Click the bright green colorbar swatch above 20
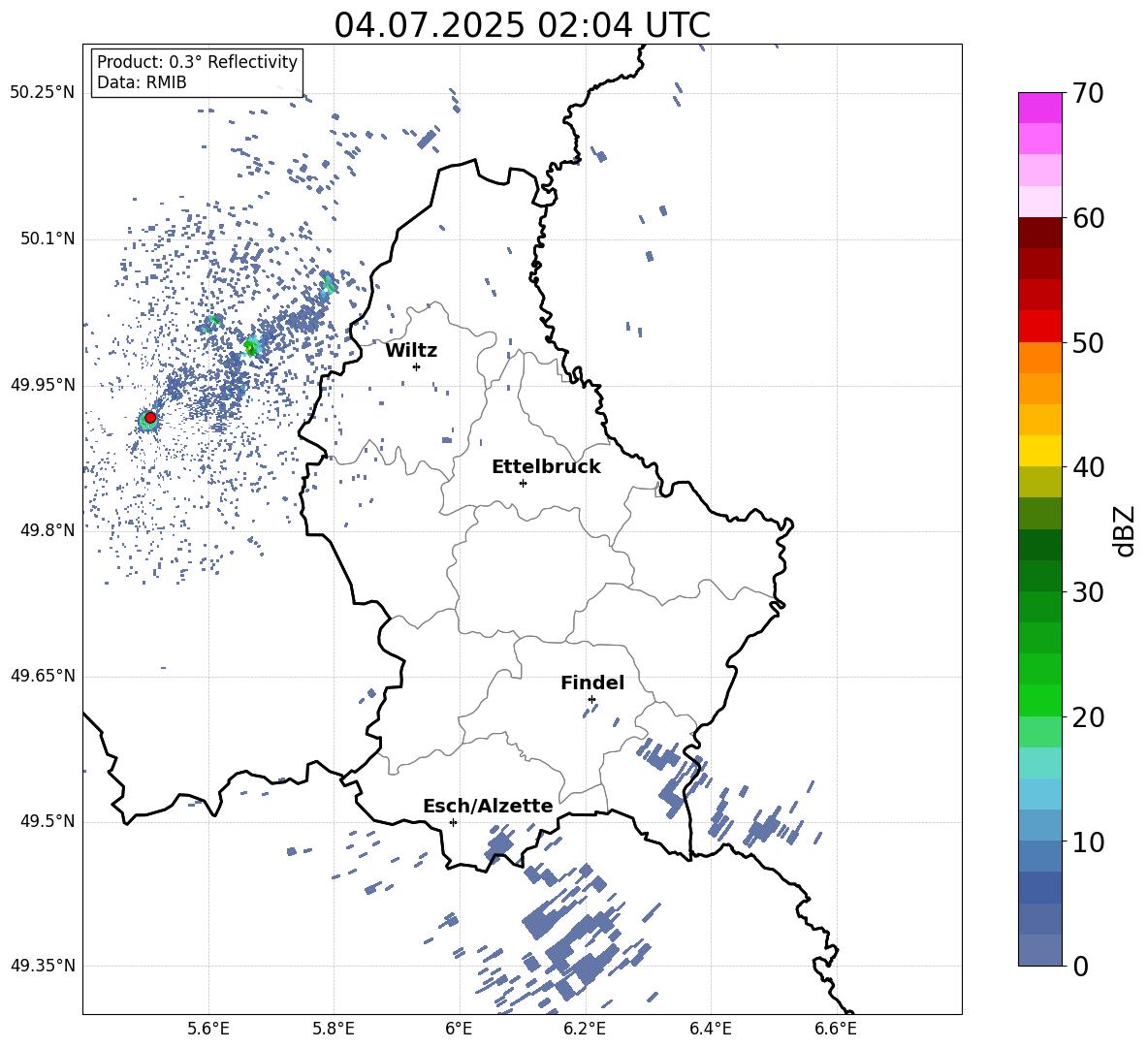Image resolution: width=1148 pixels, height=1048 pixels. tap(1039, 700)
